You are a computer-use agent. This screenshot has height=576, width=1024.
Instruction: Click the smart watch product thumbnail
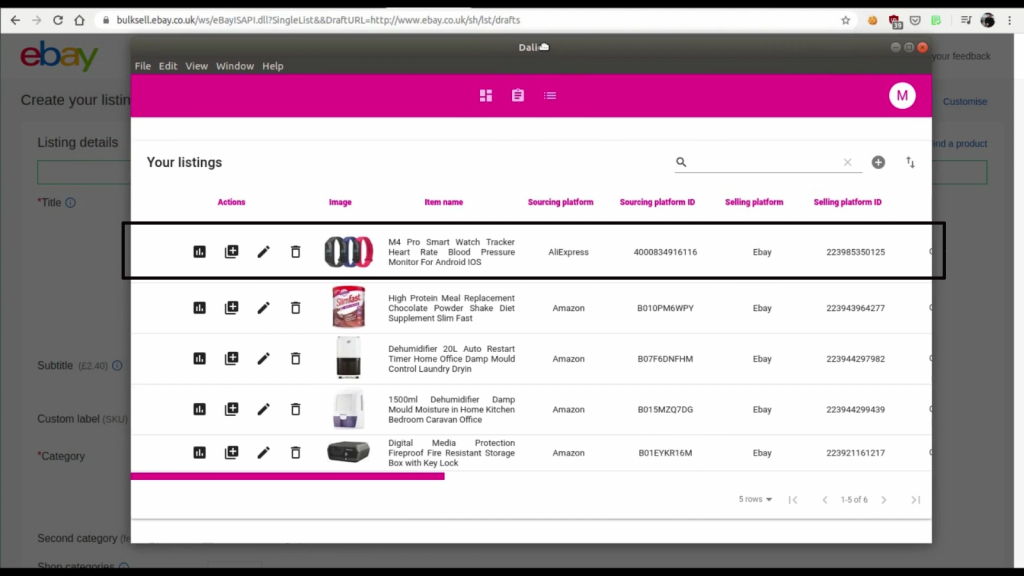[349, 252]
